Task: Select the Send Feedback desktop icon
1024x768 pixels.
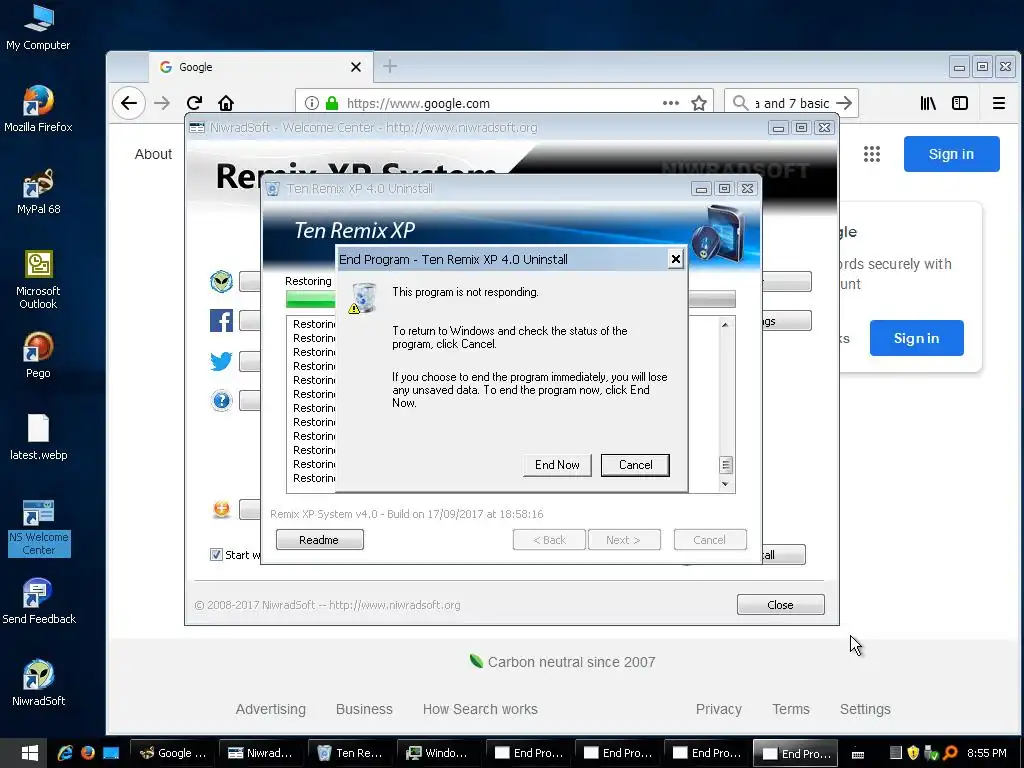Action: (39, 601)
